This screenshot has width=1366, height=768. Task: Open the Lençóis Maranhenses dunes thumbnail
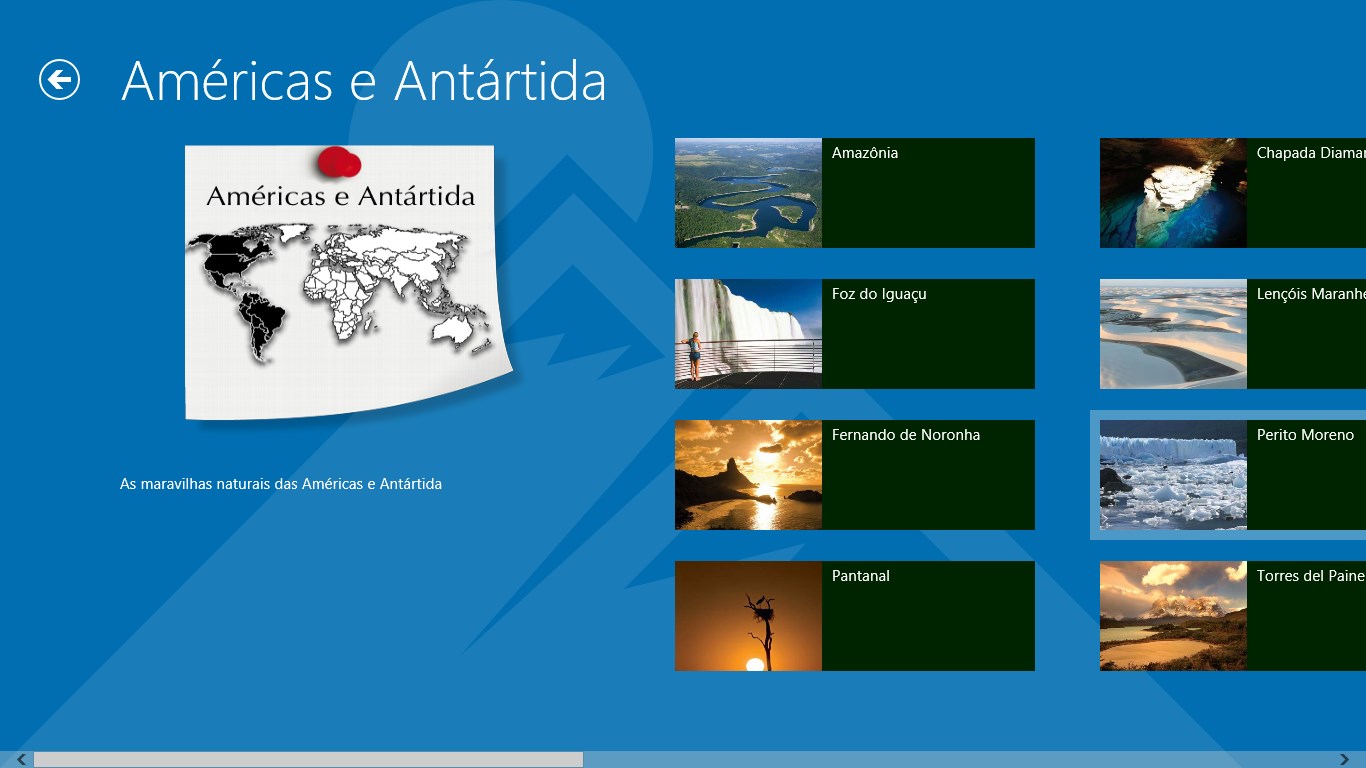1173,334
